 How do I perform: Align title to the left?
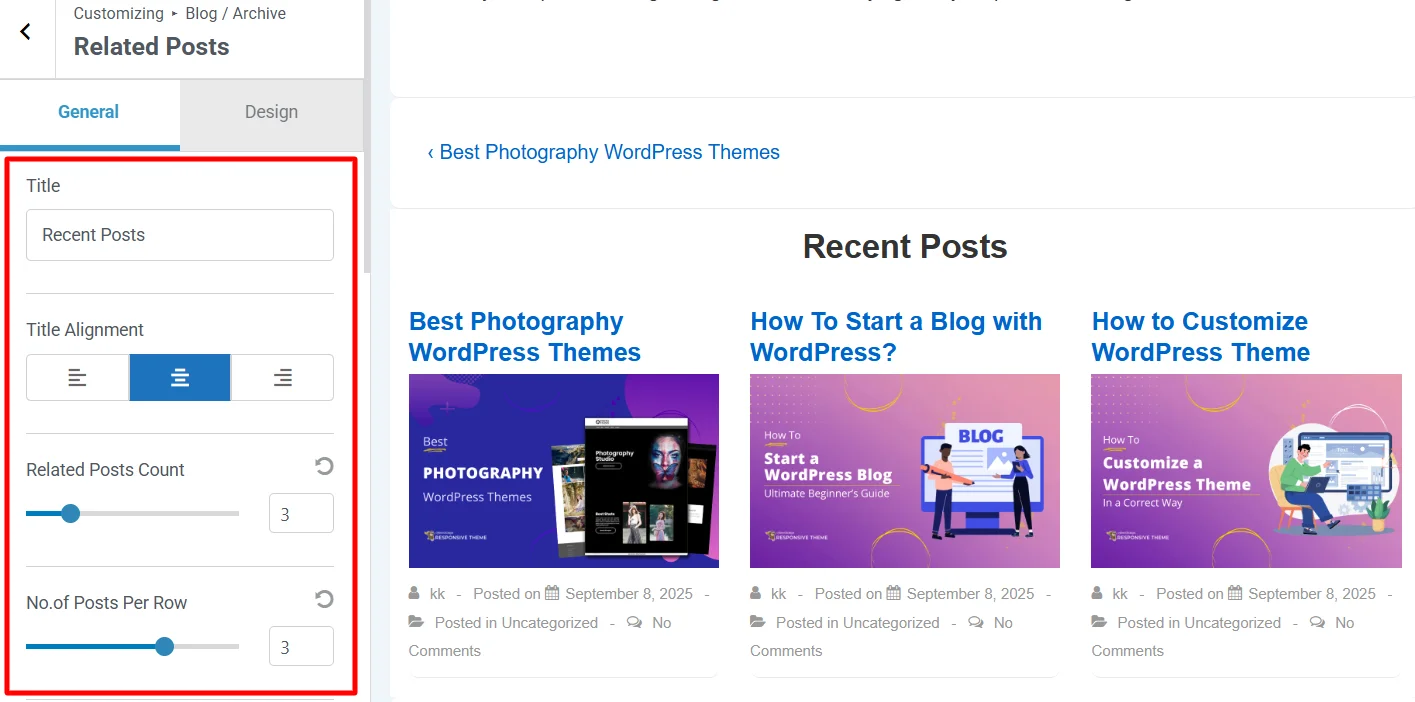pyautogui.click(x=77, y=377)
